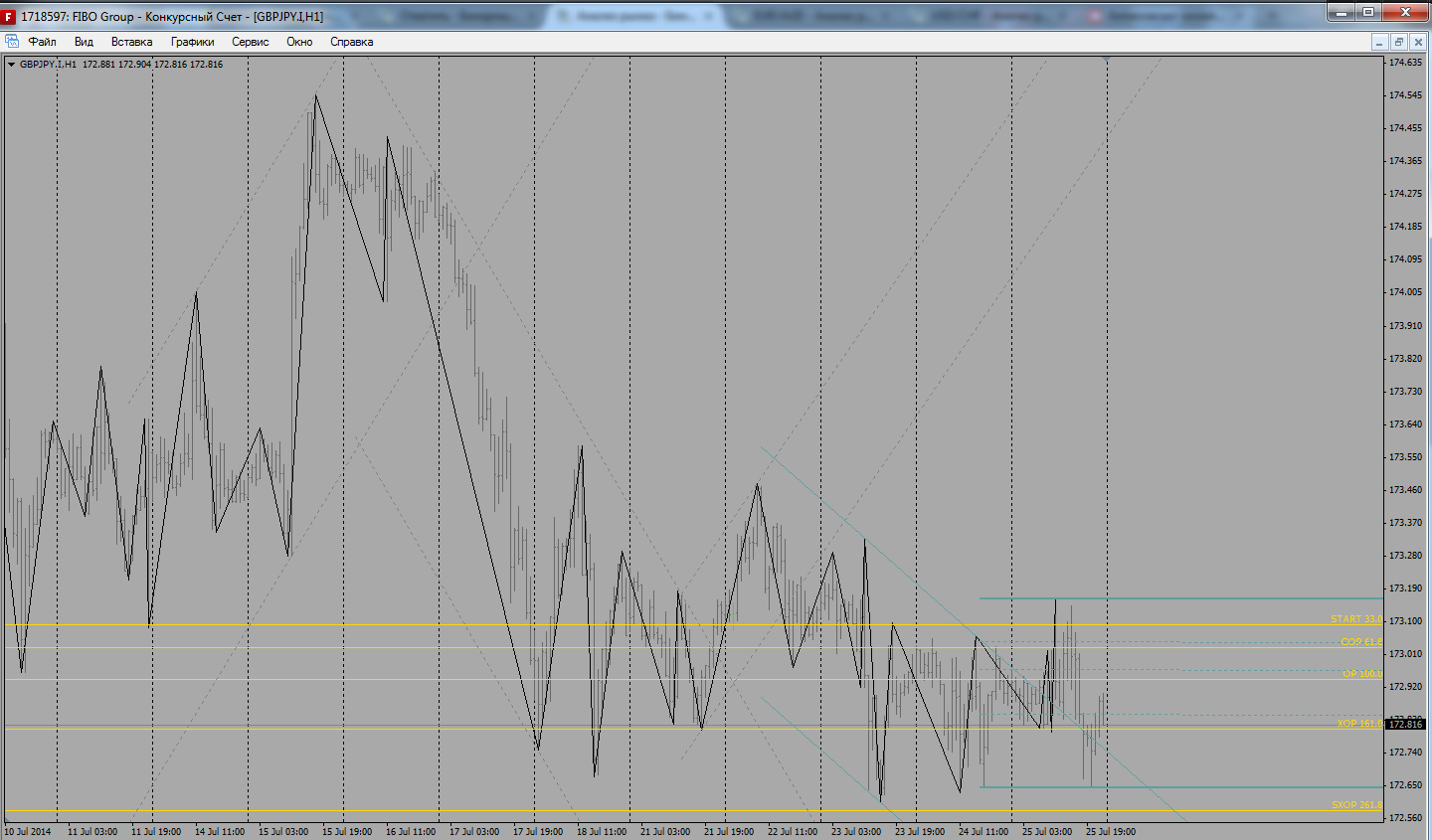
Task: Click the chart shift triangle marker at top
Action: coord(1107,61)
